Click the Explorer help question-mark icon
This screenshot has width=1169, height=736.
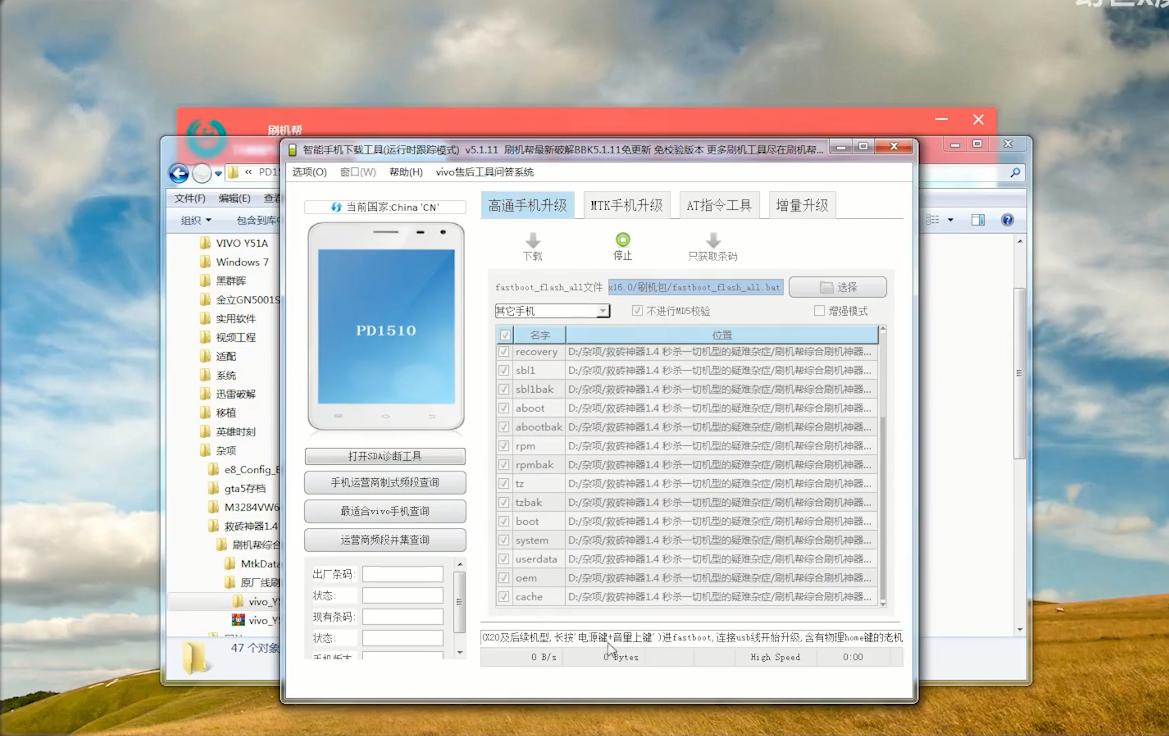click(x=1007, y=220)
